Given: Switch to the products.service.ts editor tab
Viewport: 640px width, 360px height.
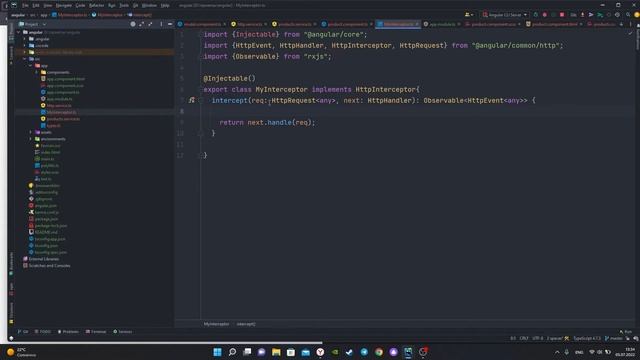Looking at the screenshot, I should point(292,24).
